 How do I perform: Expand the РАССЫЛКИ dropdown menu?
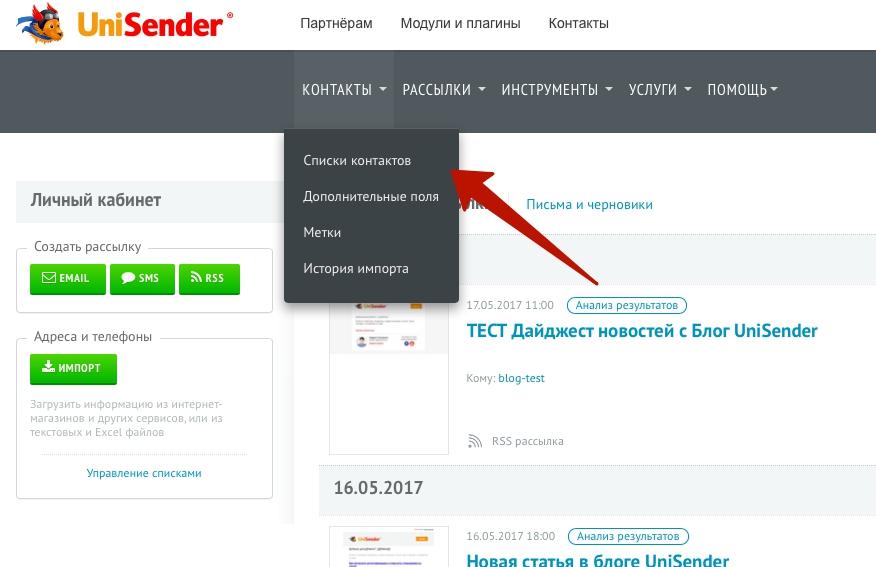[444, 90]
